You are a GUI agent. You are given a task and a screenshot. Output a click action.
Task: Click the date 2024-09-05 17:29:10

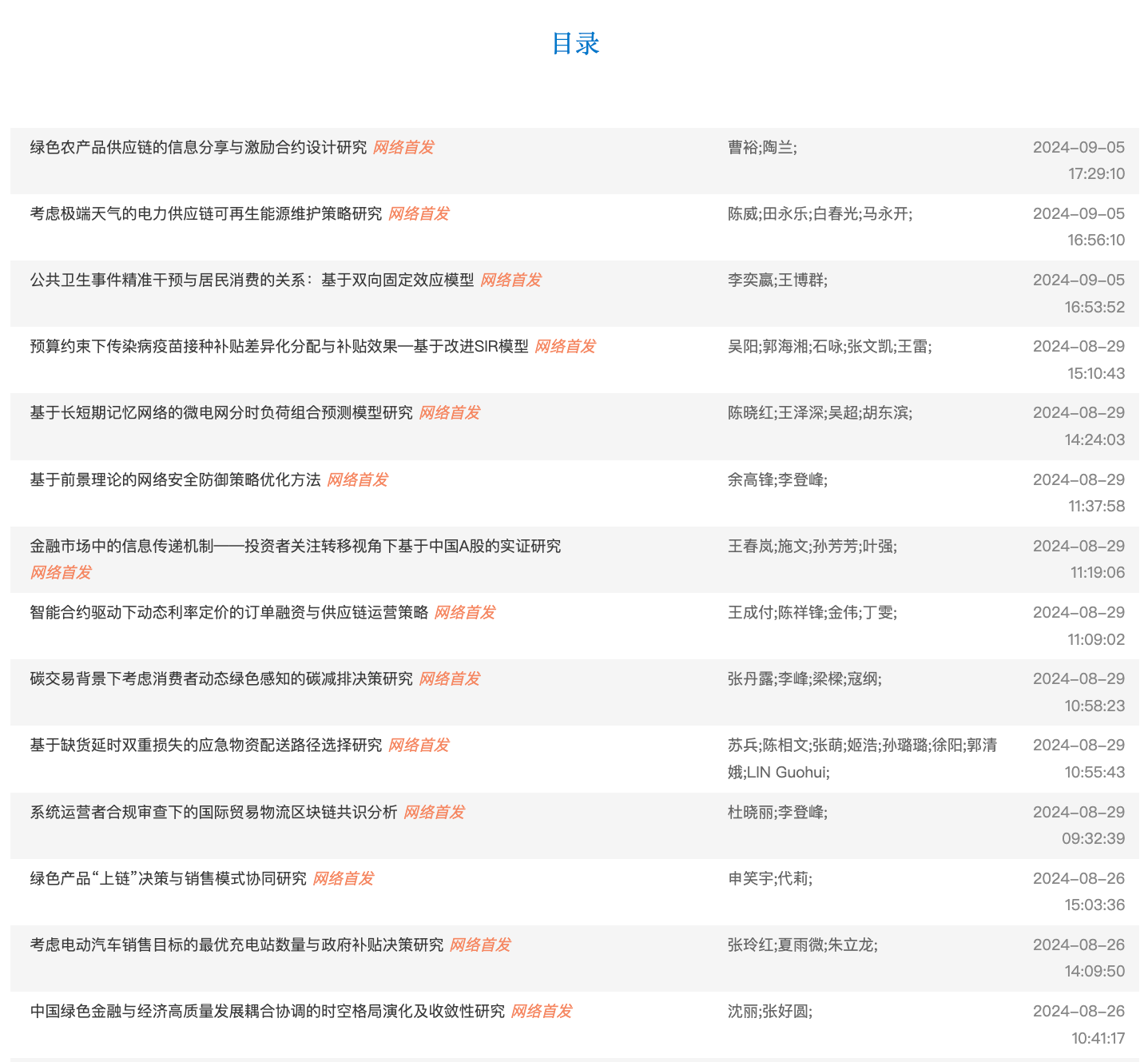click(x=1078, y=160)
